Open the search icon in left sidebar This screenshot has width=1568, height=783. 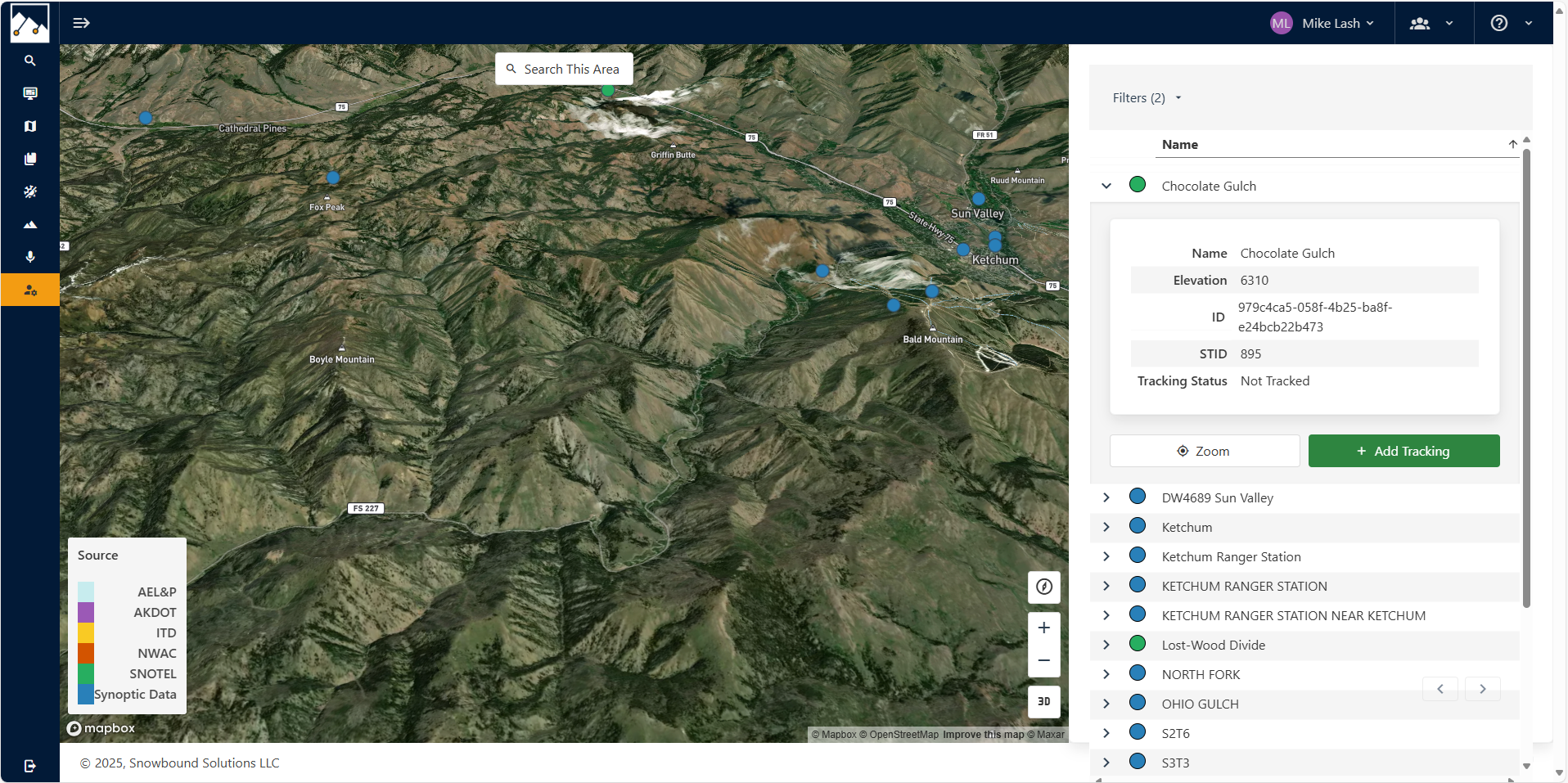30,61
